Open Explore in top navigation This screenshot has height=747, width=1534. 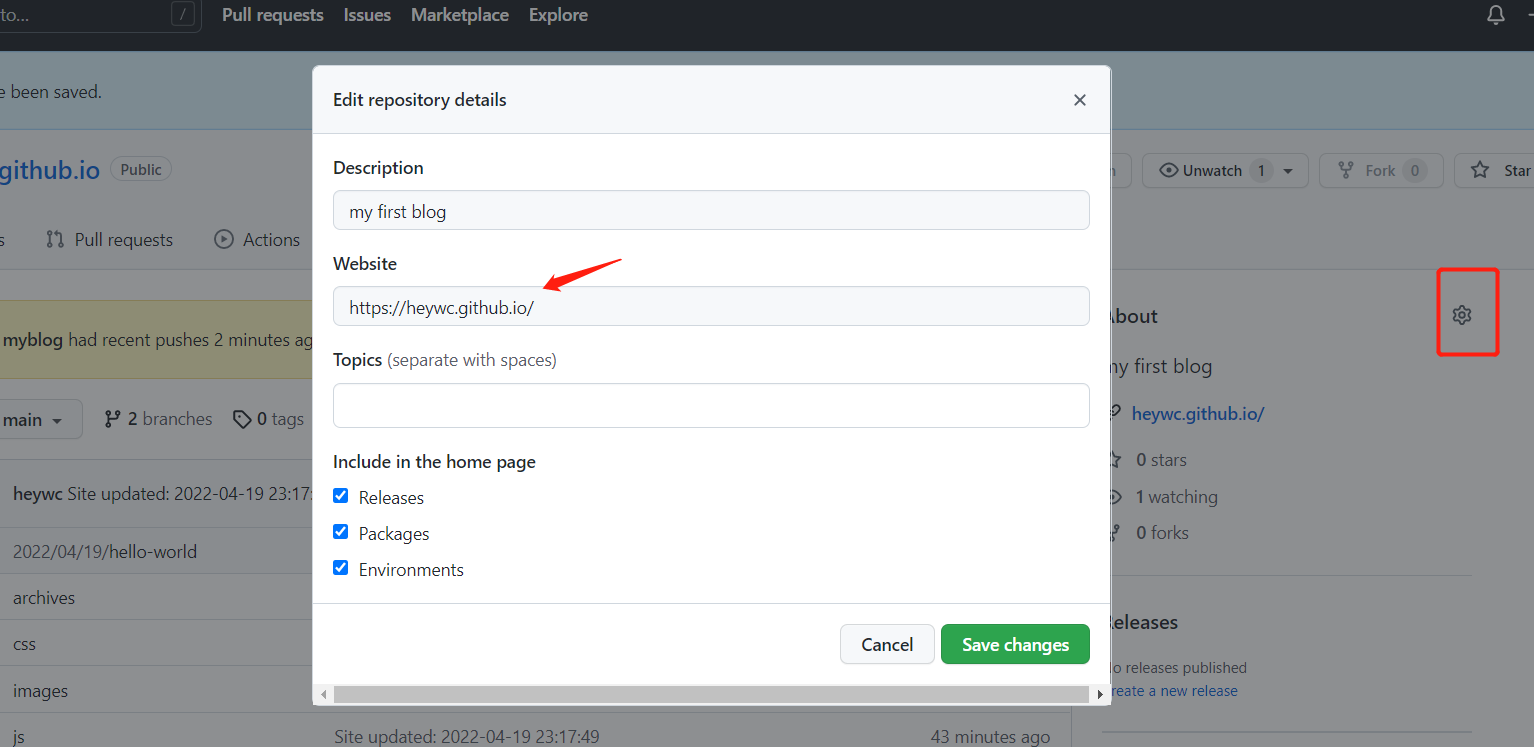pos(558,15)
